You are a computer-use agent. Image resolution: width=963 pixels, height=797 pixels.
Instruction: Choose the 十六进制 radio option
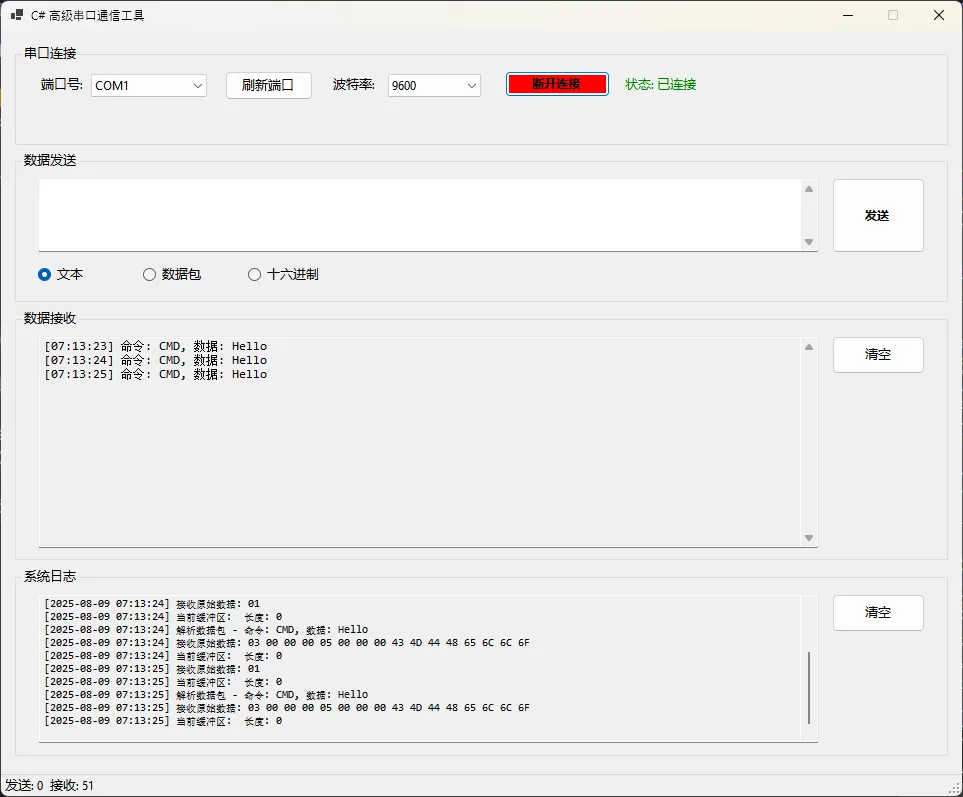[255, 274]
